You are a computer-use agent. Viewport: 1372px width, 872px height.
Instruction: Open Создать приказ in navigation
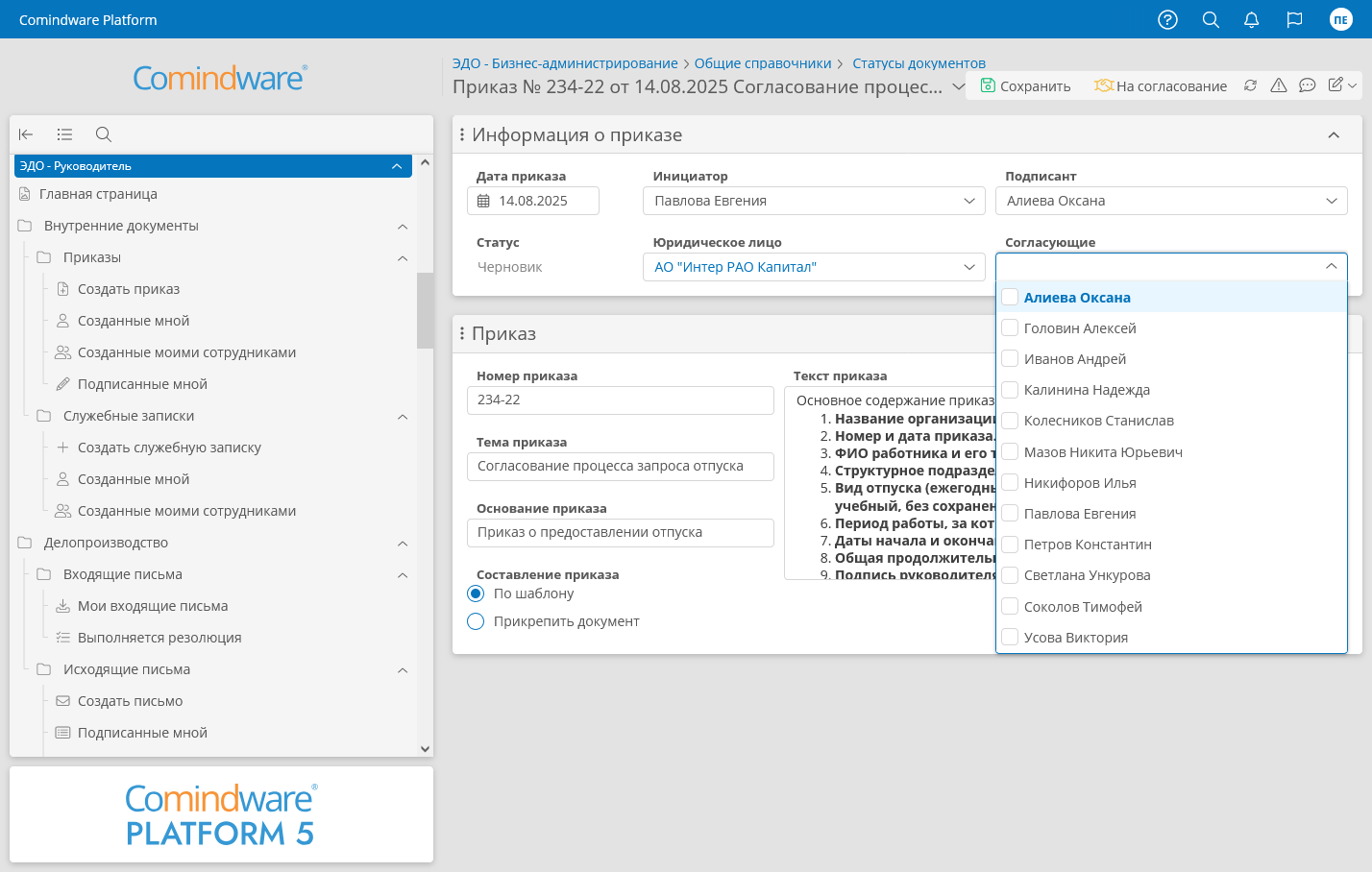(x=129, y=289)
